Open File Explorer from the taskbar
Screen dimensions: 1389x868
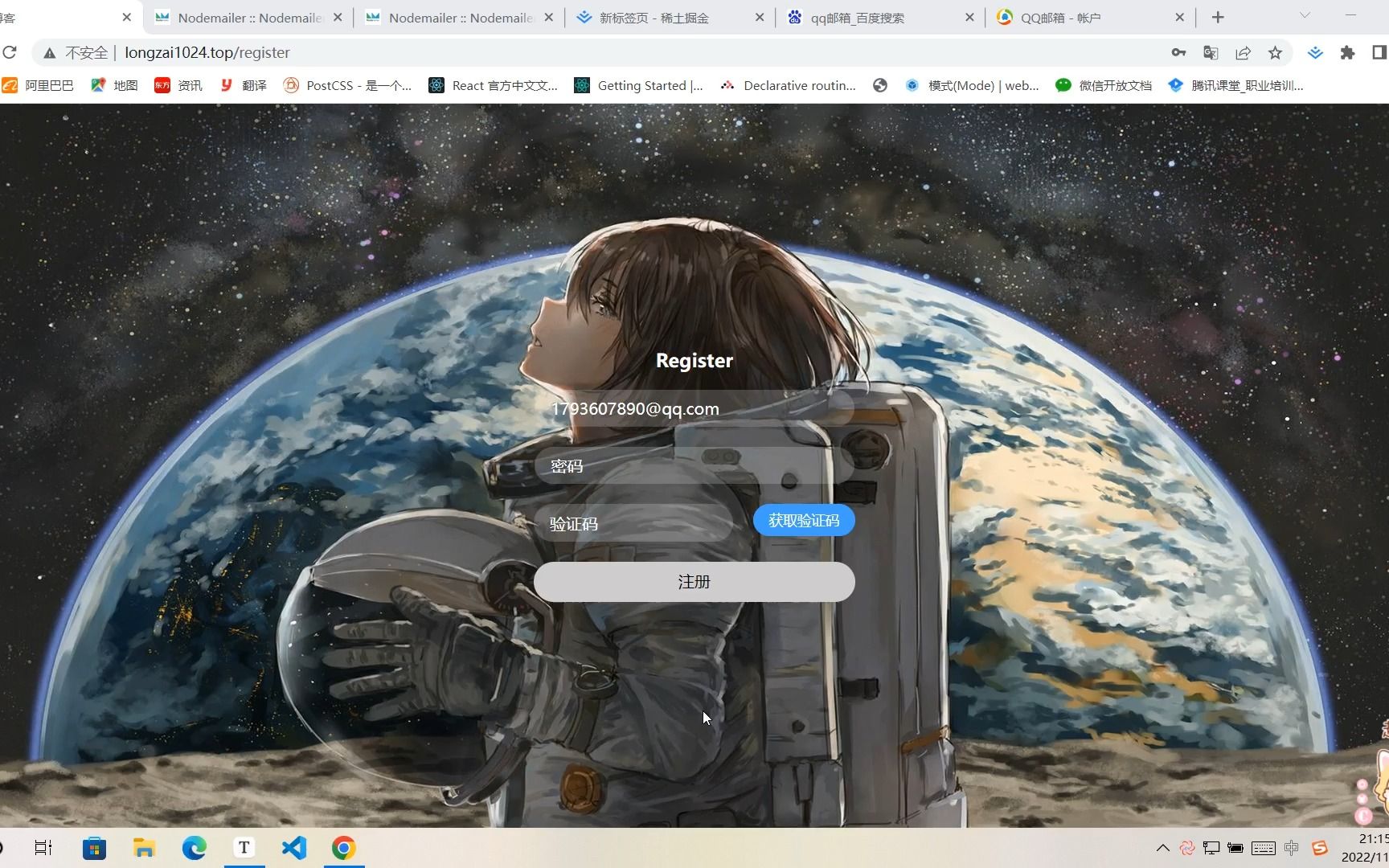(144, 848)
